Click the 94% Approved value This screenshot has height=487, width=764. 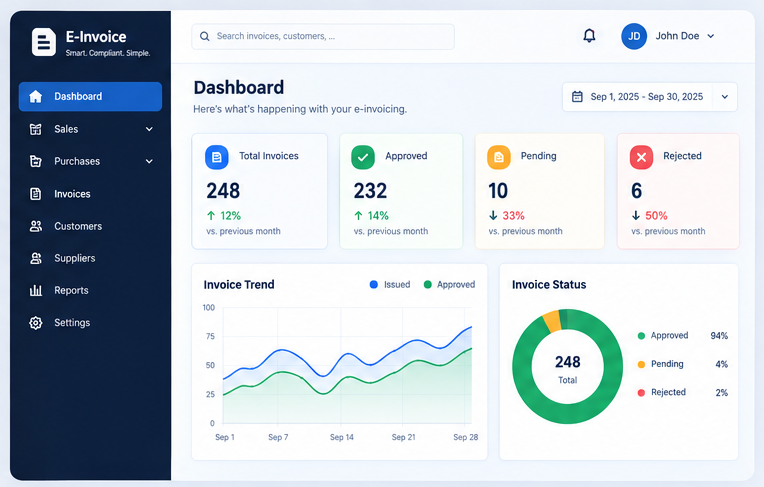pos(719,336)
